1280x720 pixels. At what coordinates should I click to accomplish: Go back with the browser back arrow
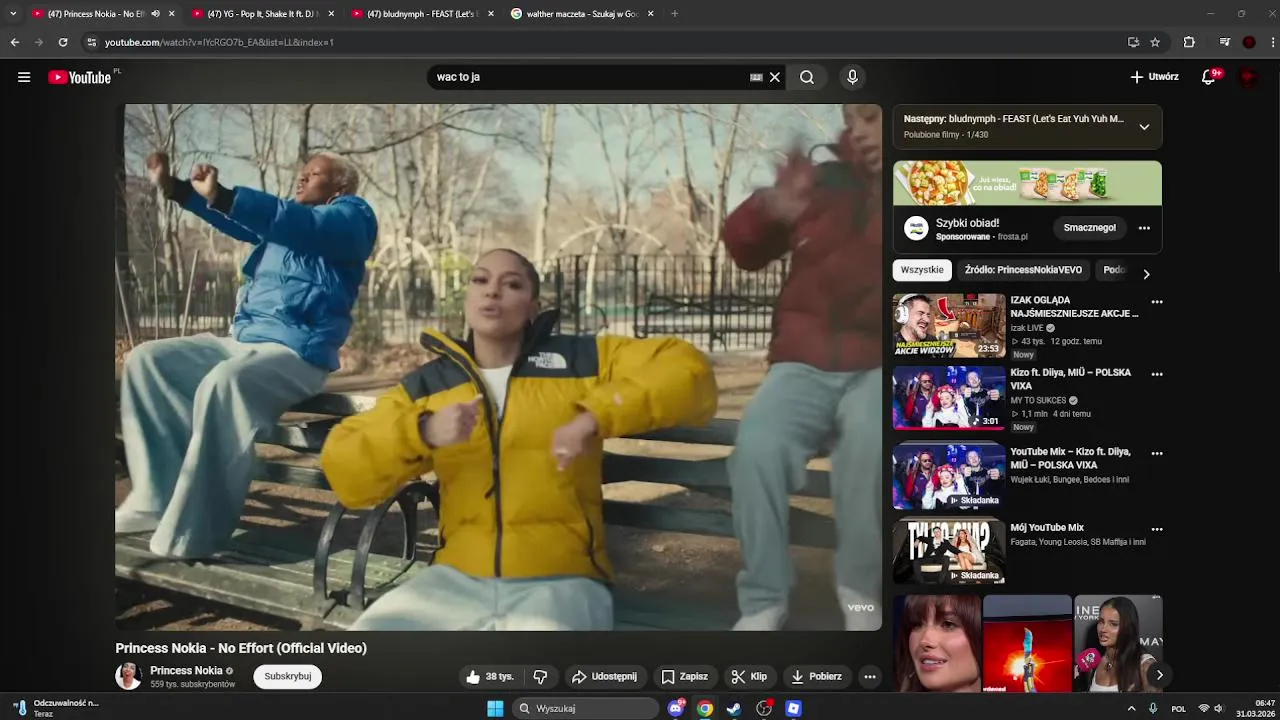coord(15,42)
